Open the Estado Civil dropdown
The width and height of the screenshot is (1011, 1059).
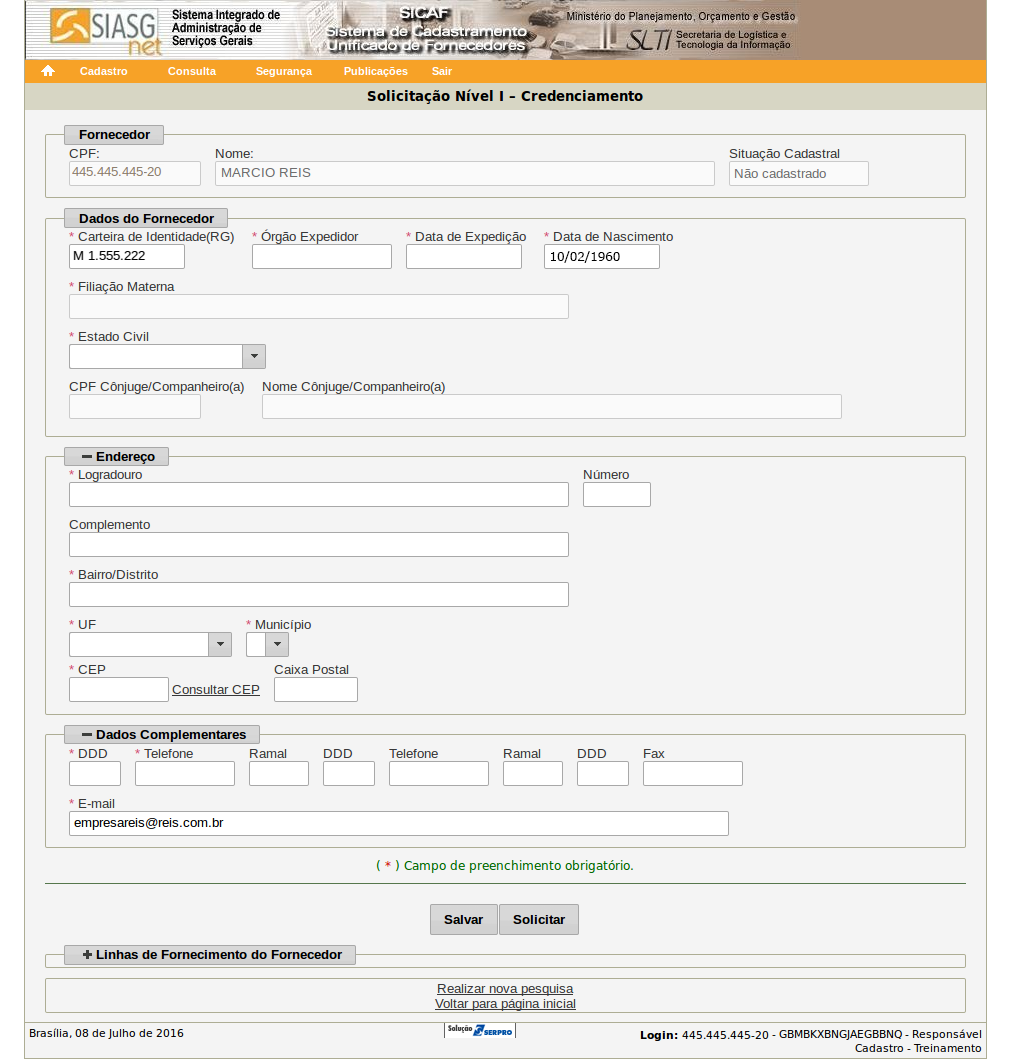point(167,357)
